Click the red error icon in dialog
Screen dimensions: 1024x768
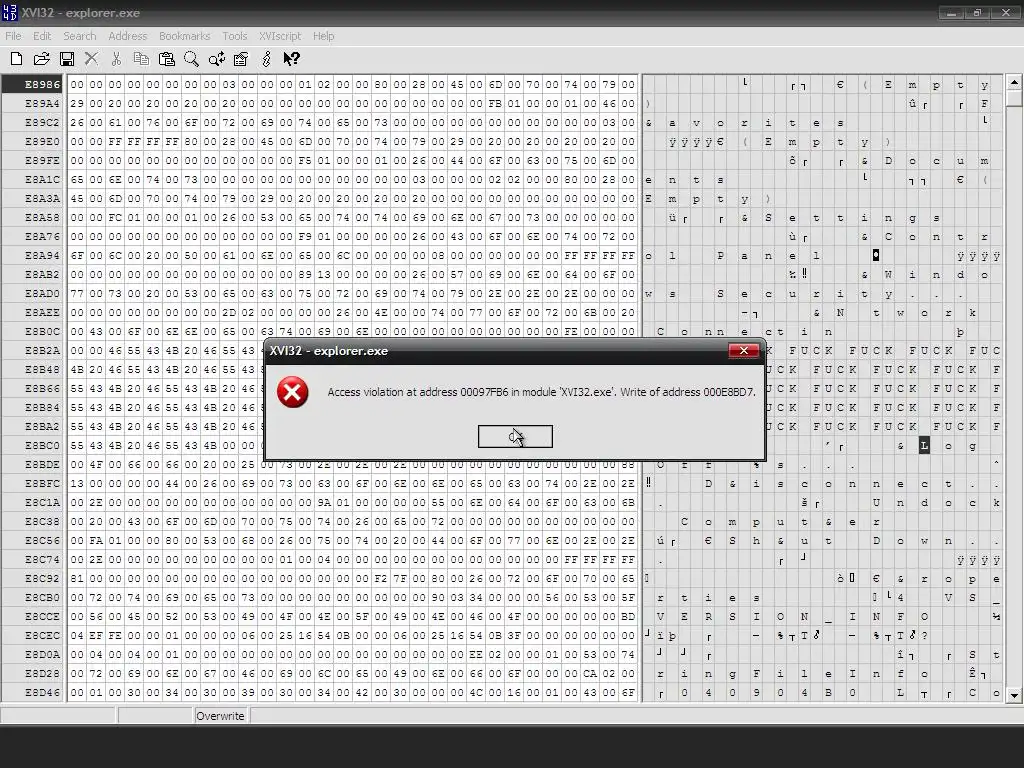coord(293,392)
